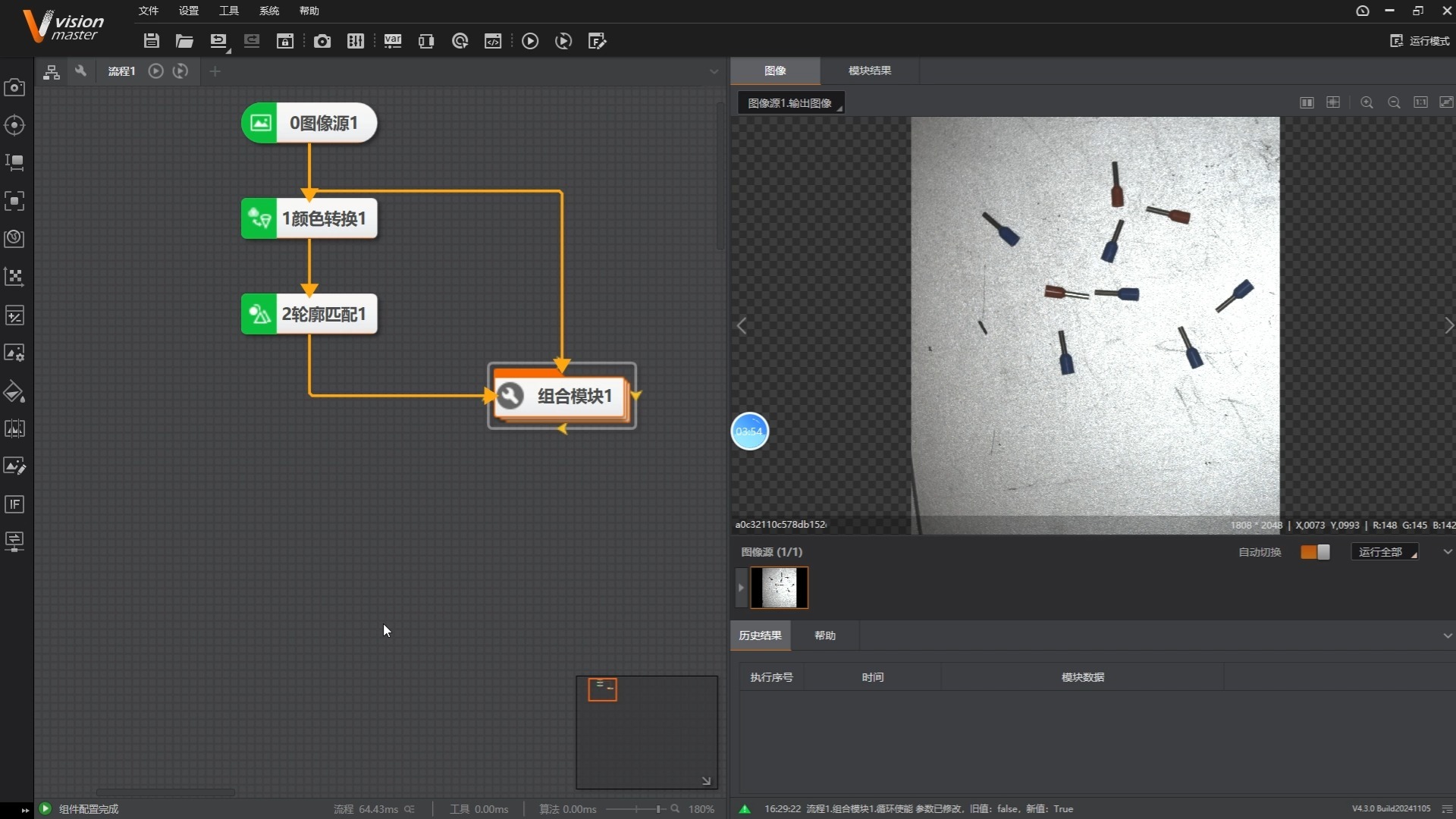This screenshot has height=819, width=1456.
Task: Click the lock solution icon
Action: pyautogui.click(x=285, y=41)
